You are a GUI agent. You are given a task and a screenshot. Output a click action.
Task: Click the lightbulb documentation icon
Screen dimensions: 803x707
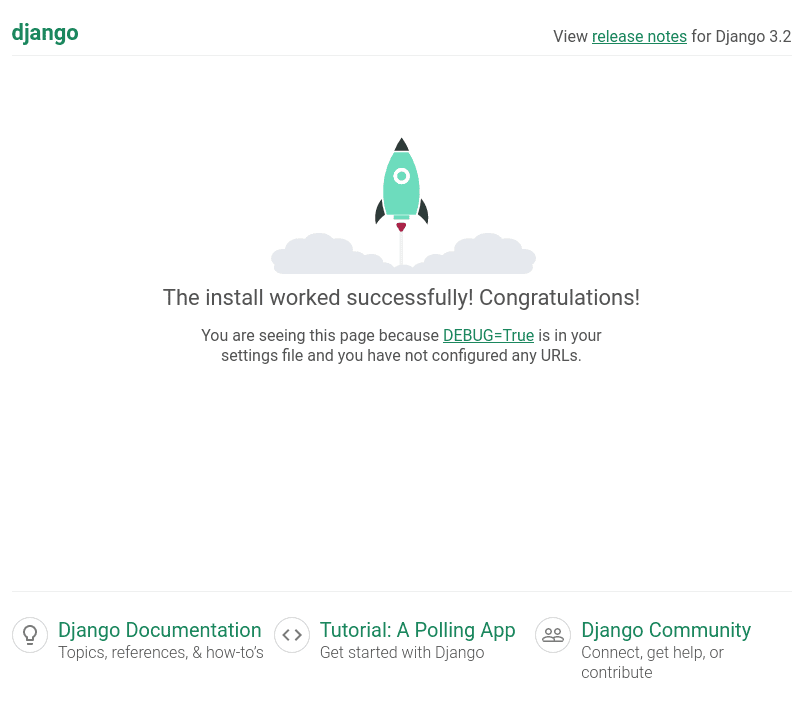pos(30,635)
